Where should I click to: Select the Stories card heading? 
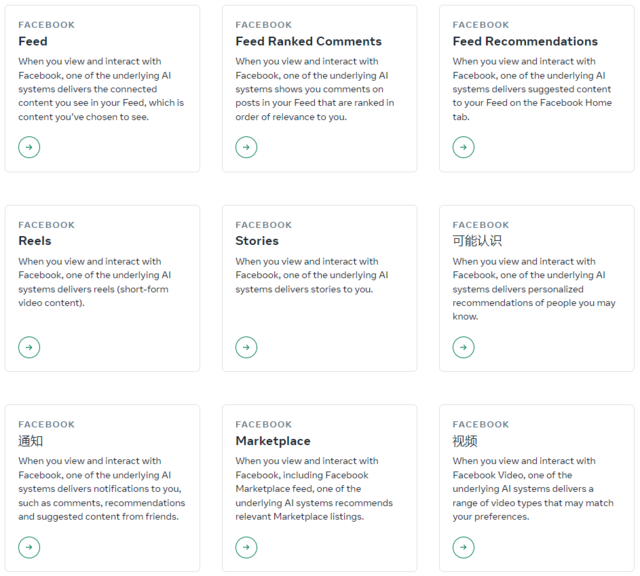[x=257, y=241]
